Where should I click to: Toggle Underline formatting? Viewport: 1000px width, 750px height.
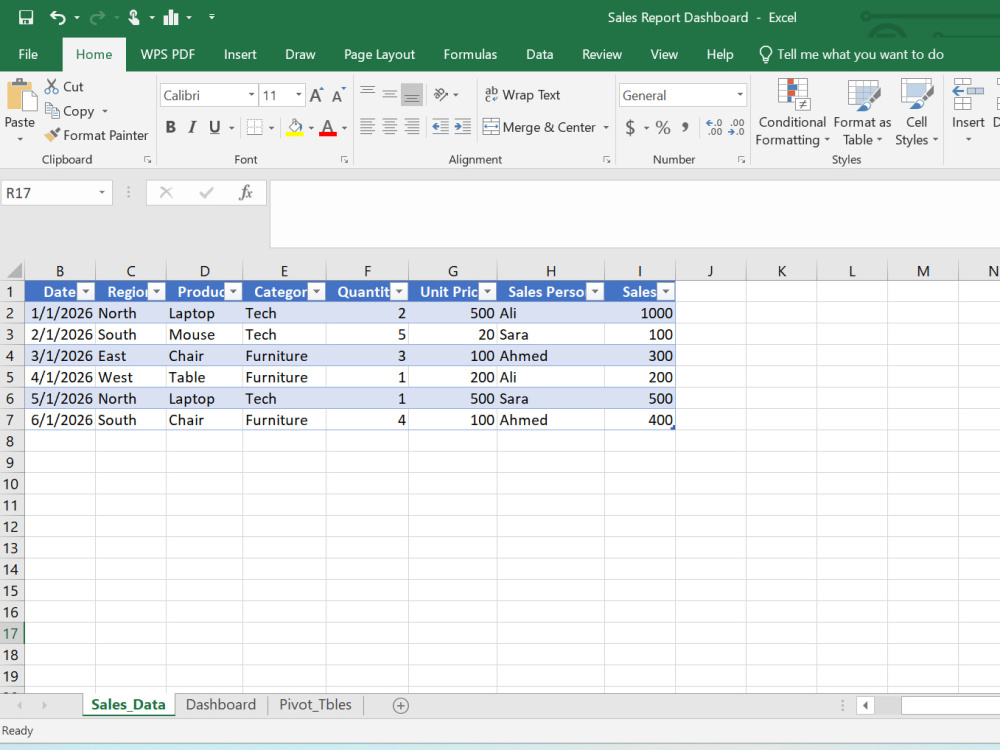215,127
